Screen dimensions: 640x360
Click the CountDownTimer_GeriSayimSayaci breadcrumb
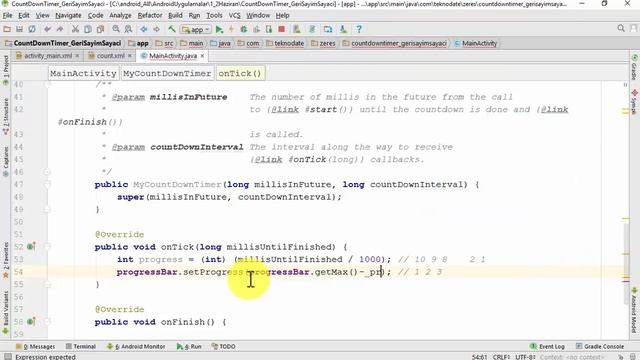(63, 43)
